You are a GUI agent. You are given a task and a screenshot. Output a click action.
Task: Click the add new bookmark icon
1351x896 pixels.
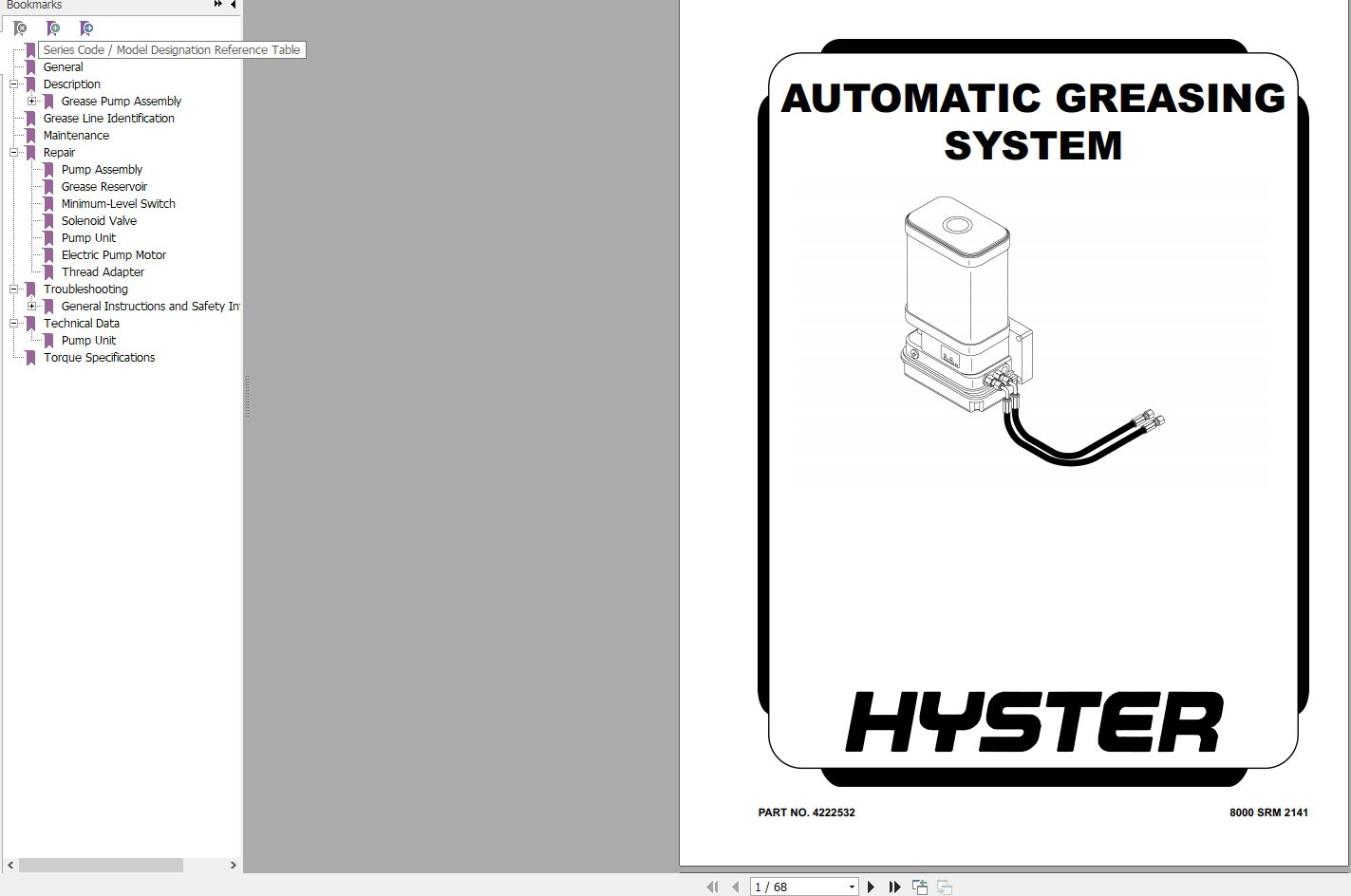coord(53,28)
